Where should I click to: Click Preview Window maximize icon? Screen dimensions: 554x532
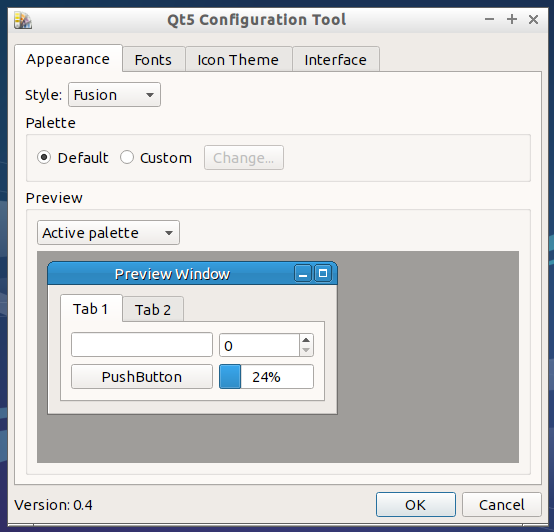point(323,274)
